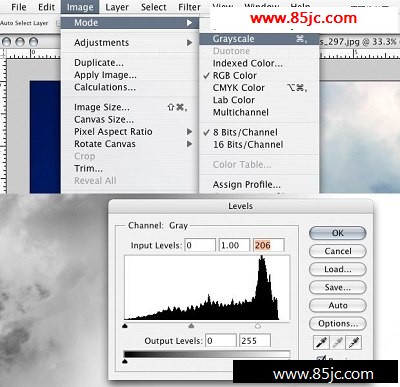Confirm Levels with the OK button
Image resolution: width=400 pixels, height=387 pixels.
(x=338, y=233)
